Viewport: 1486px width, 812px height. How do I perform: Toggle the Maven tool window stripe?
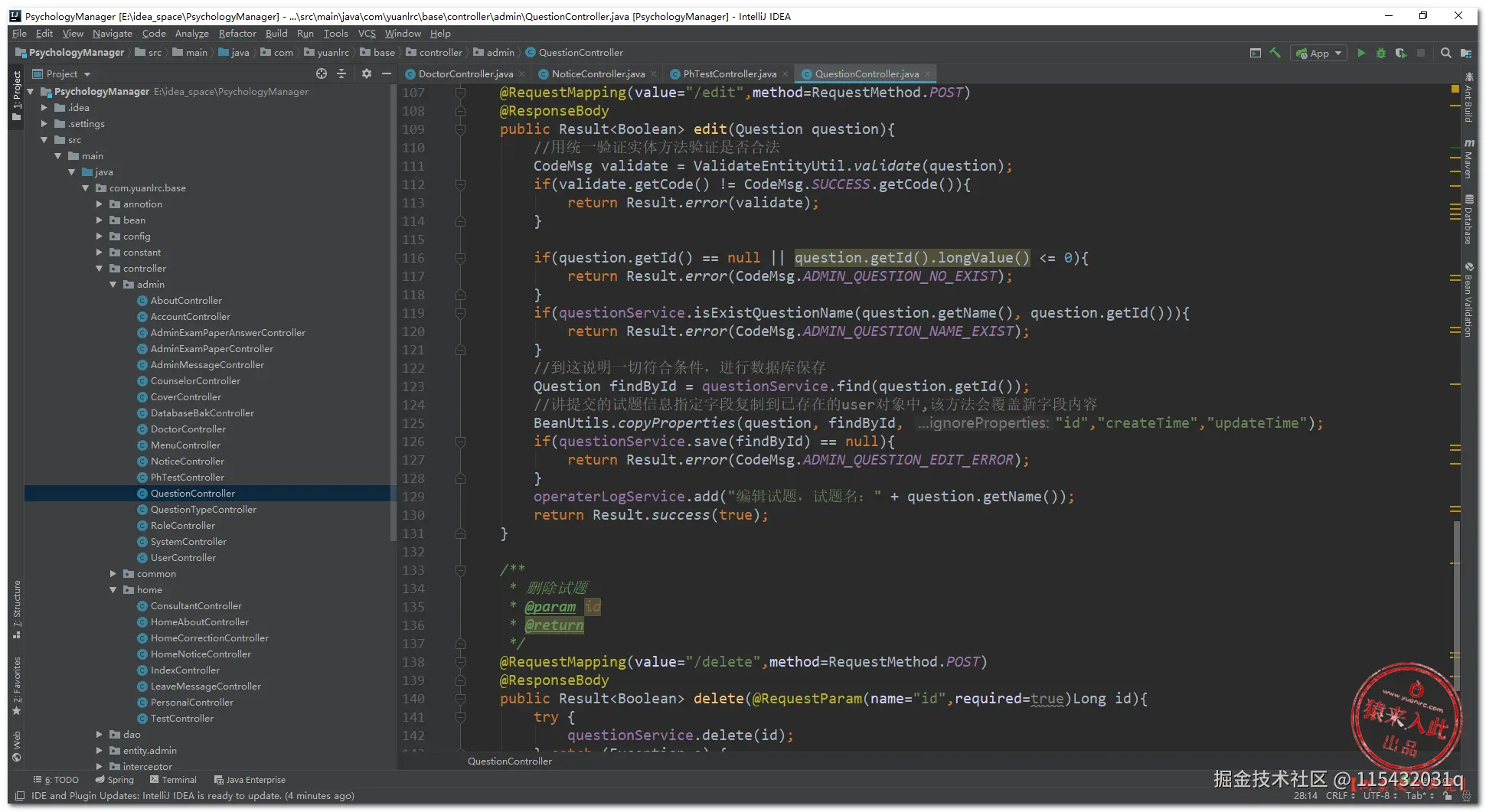click(x=1468, y=159)
